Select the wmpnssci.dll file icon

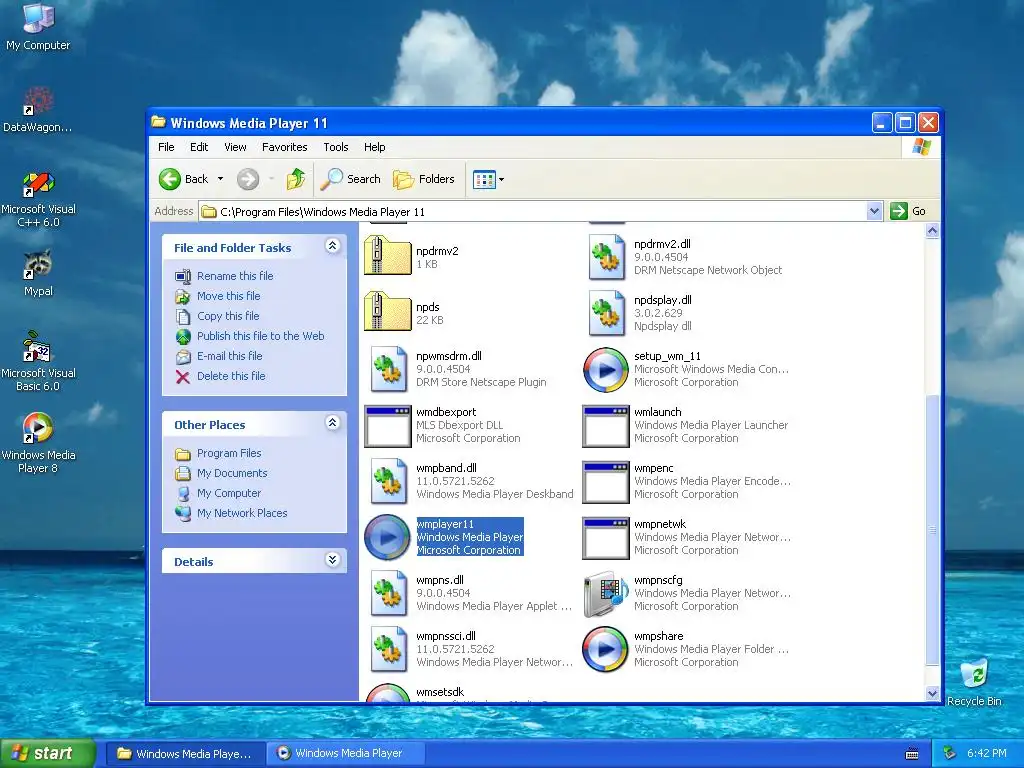pyautogui.click(x=387, y=649)
